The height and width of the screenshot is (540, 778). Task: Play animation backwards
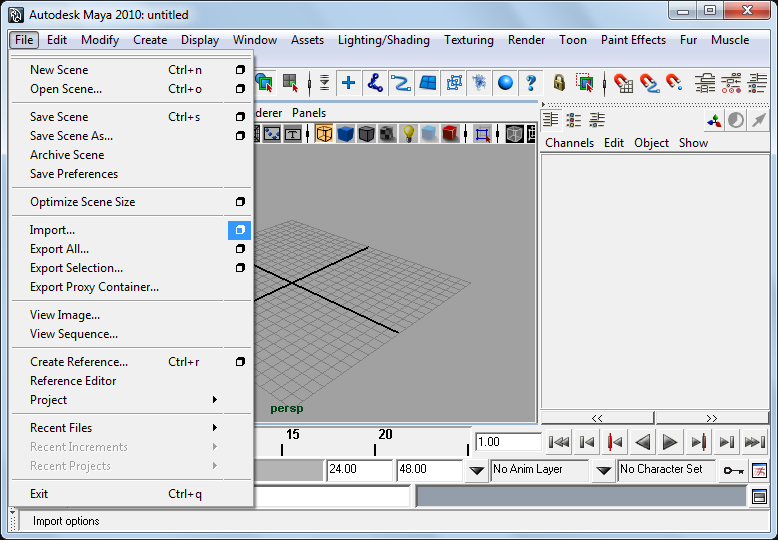click(643, 442)
